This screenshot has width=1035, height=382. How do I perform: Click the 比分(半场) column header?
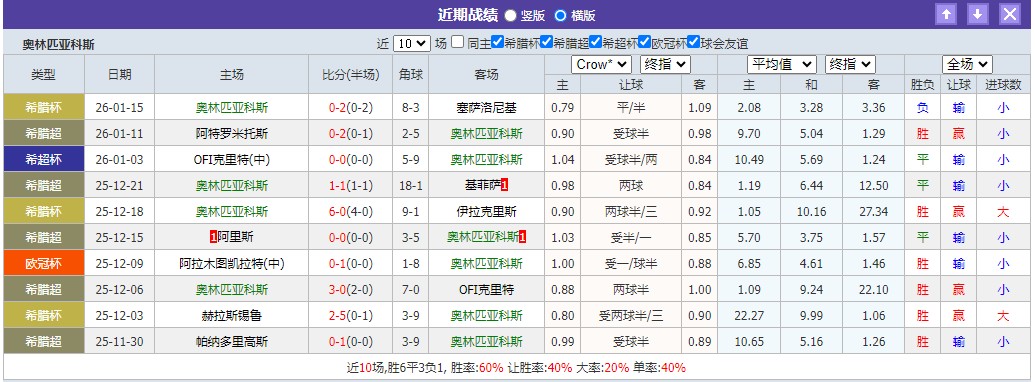tap(351, 75)
